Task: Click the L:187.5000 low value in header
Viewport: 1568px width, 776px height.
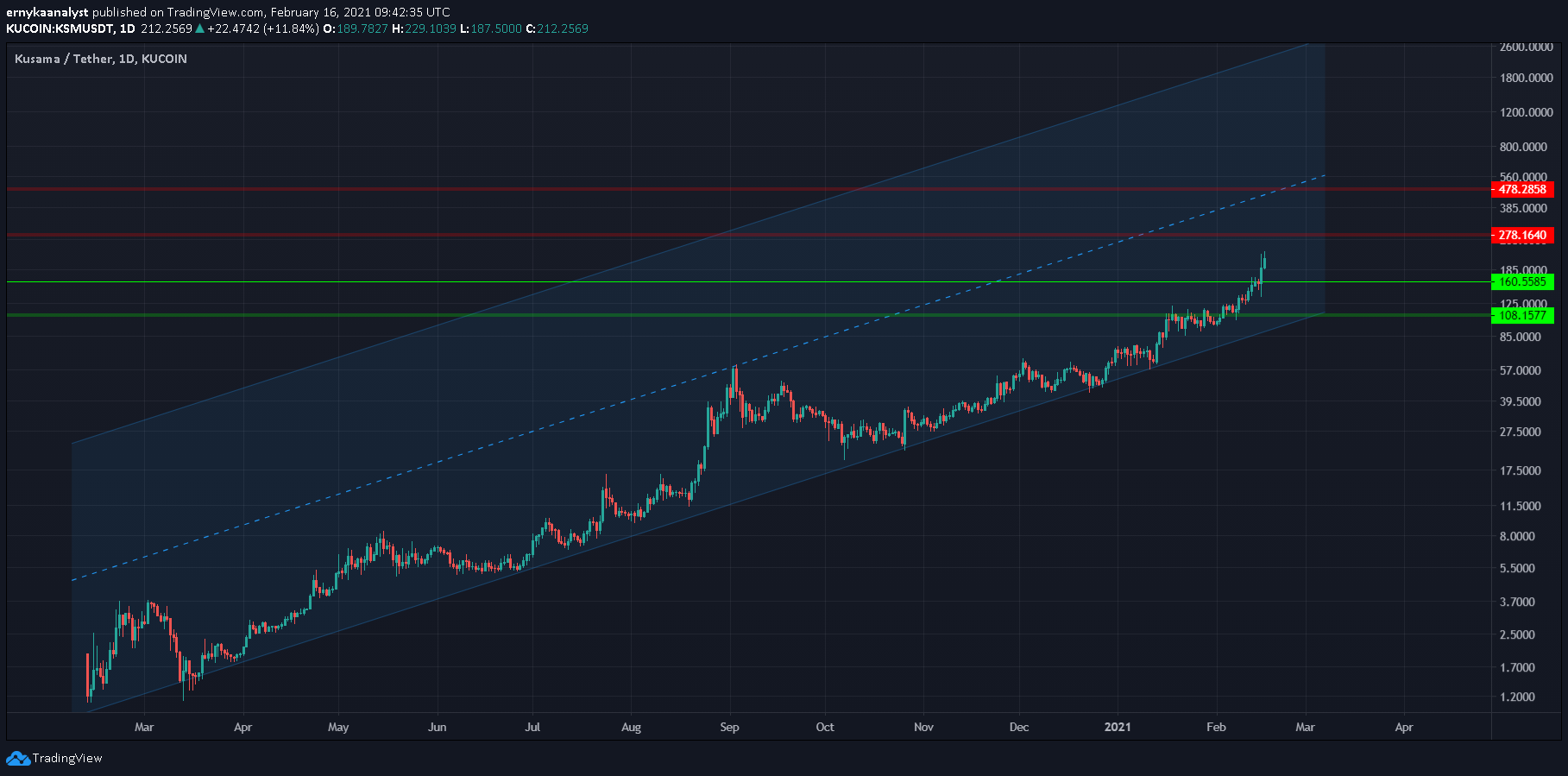Action: click(491, 28)
